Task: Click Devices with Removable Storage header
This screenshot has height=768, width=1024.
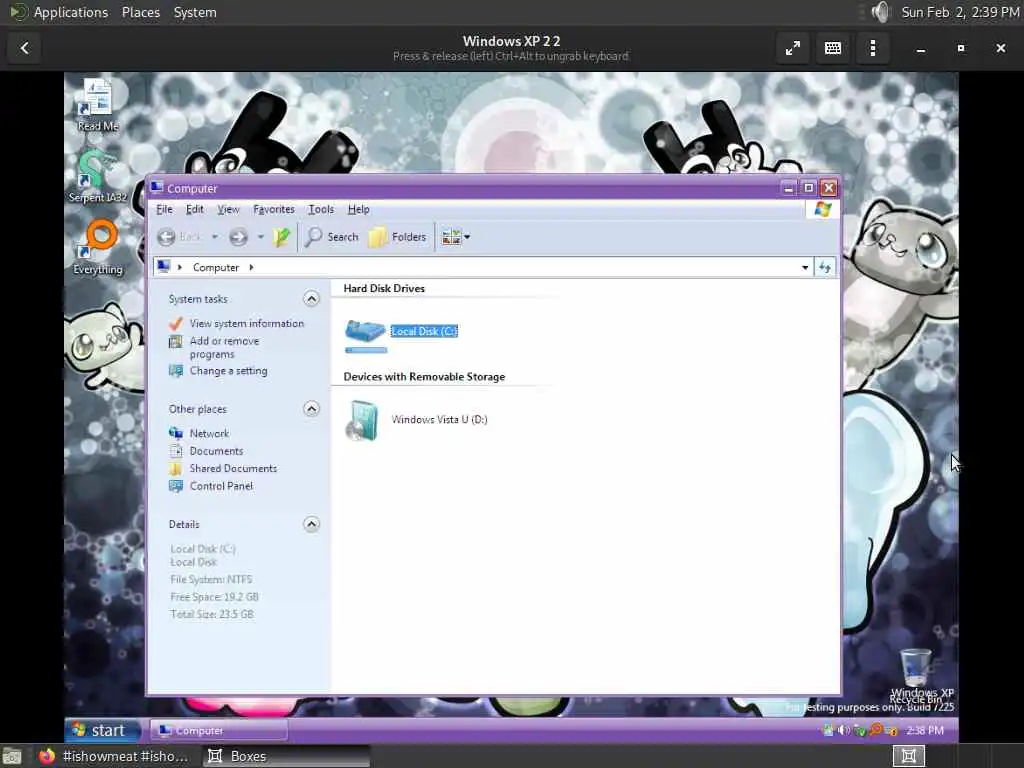Action: [x=424, y=377]
